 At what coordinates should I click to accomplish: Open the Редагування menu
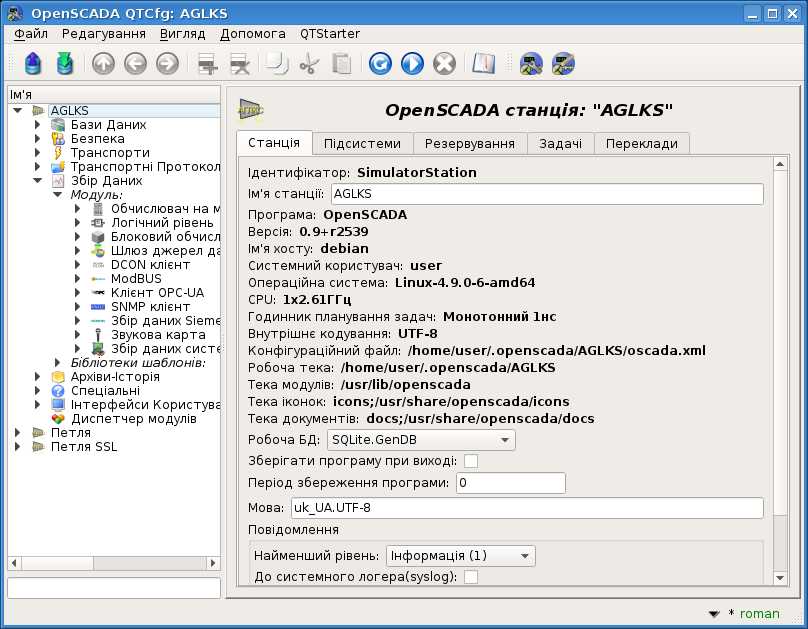point(104,34)
